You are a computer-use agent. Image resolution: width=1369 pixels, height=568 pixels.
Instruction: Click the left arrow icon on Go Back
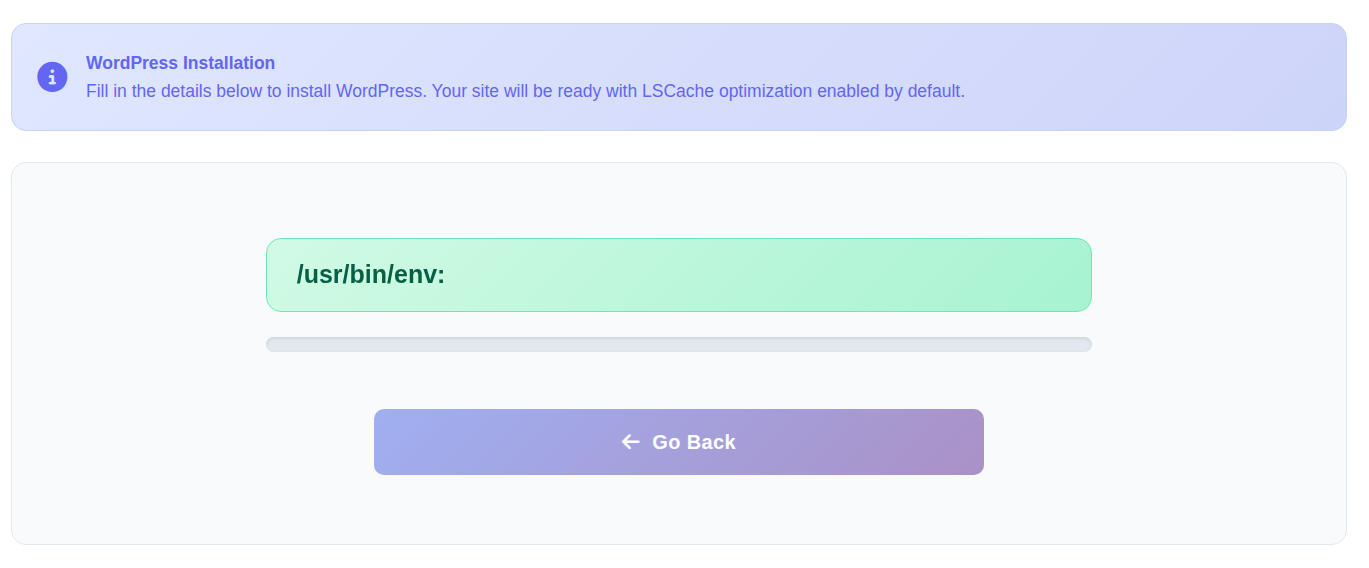[630, 442]
